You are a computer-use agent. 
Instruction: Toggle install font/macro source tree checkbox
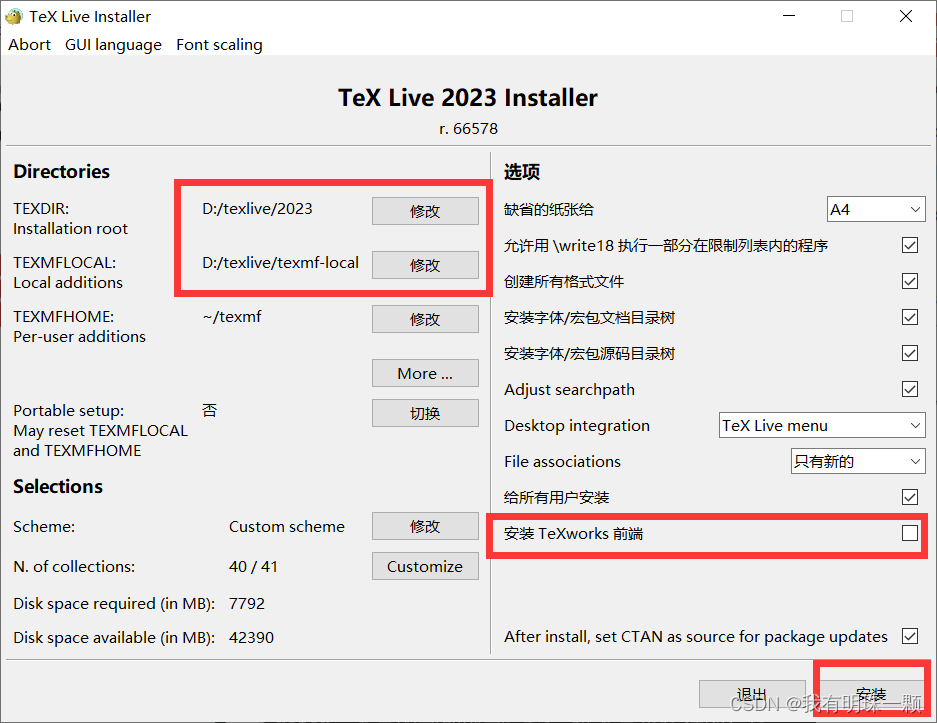point(910,353)
